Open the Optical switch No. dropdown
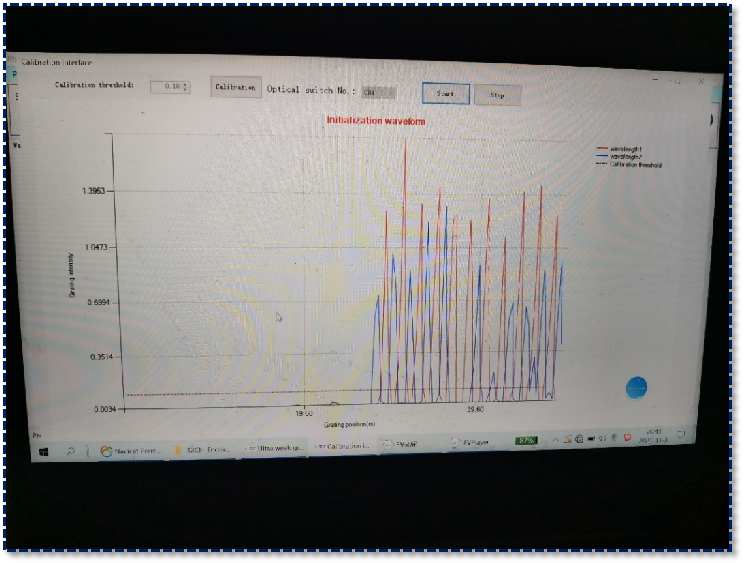 pyautogui.click(x=379, y=92)
